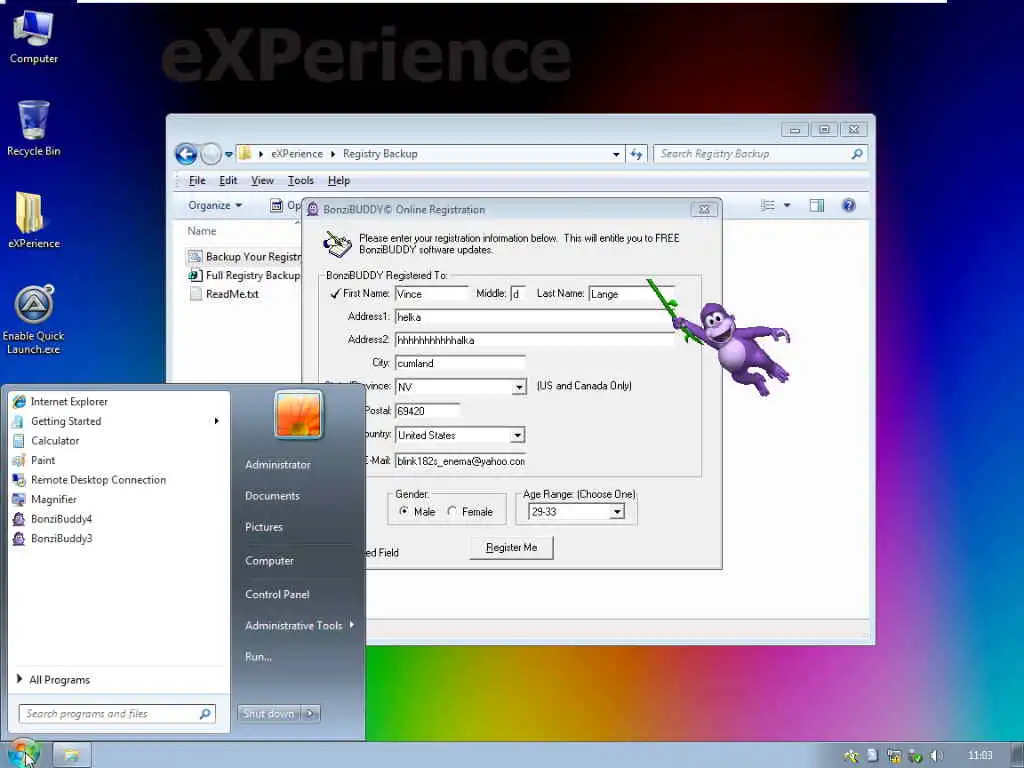Select the Female radio button

click(x=452, y=511)
